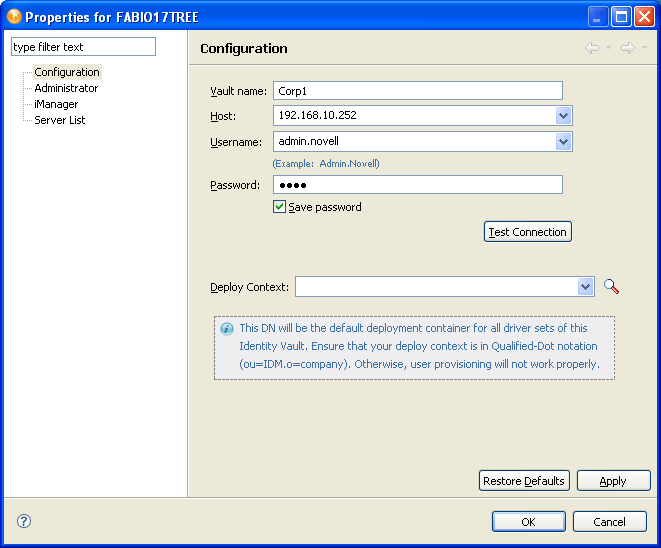This screenshot has width=661, height=548.
Task: Toggle the Save password checkbox
Action: [x=280, y=207]
